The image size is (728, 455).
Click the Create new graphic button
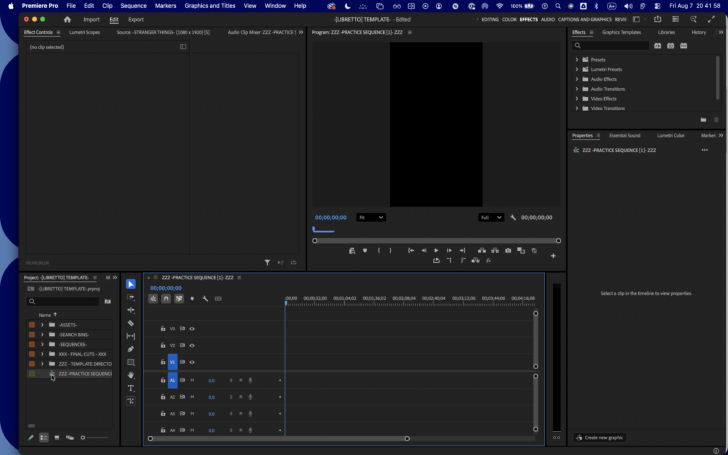(599, 437)
